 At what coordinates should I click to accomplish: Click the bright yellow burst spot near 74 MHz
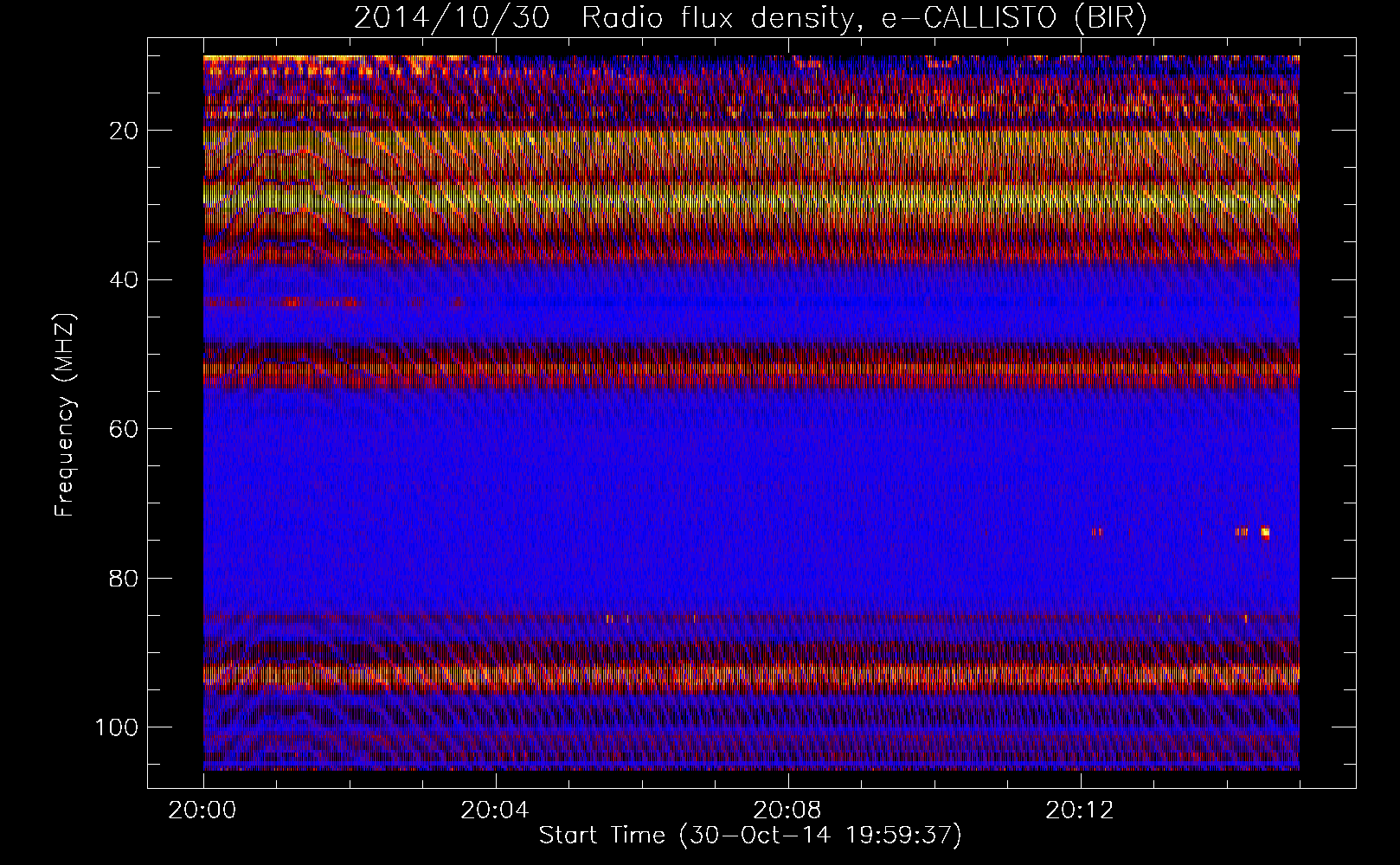(1265, 533)
